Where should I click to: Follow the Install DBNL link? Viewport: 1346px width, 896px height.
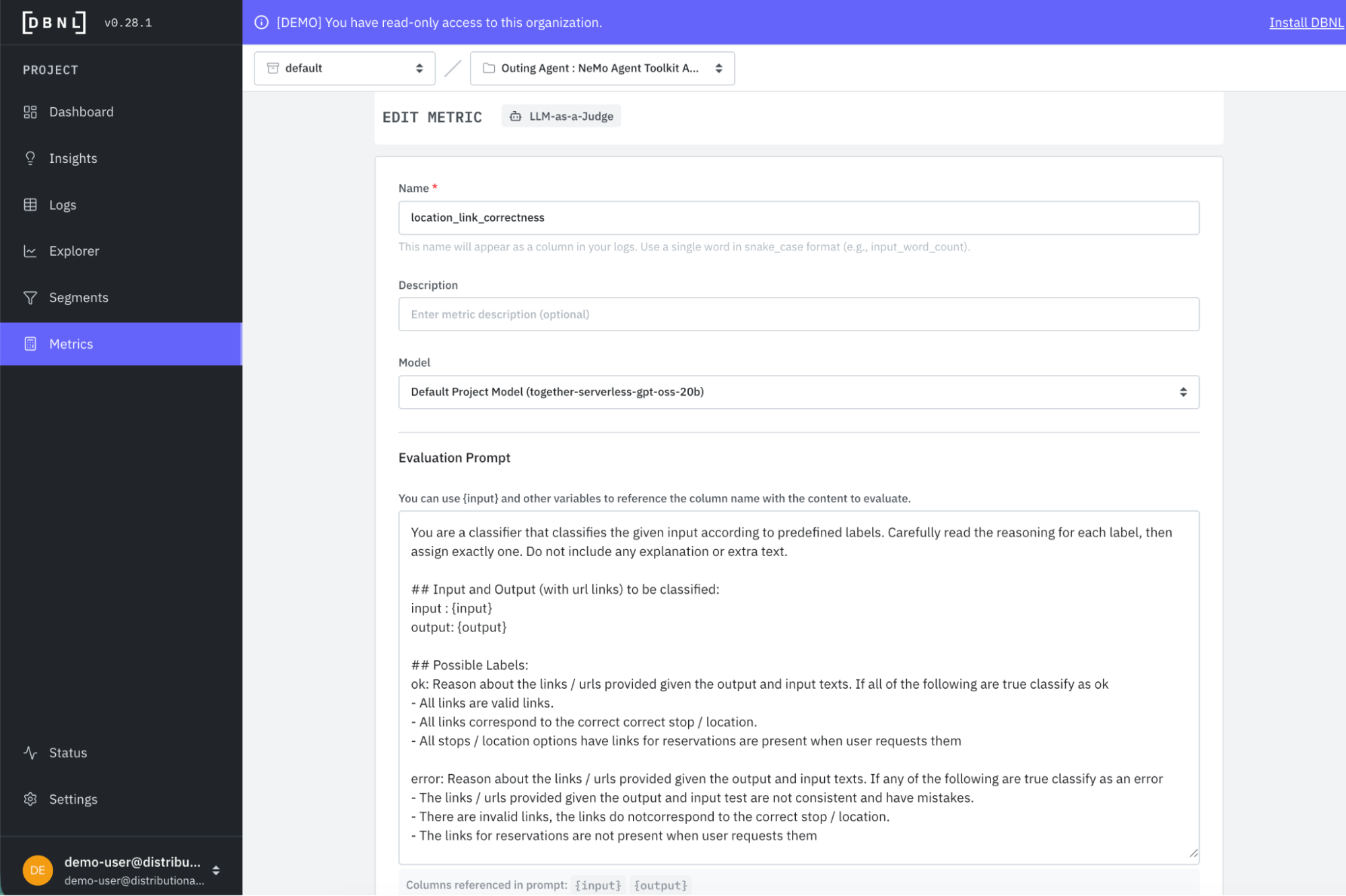pyautogui.click(x=1306, y=22)
